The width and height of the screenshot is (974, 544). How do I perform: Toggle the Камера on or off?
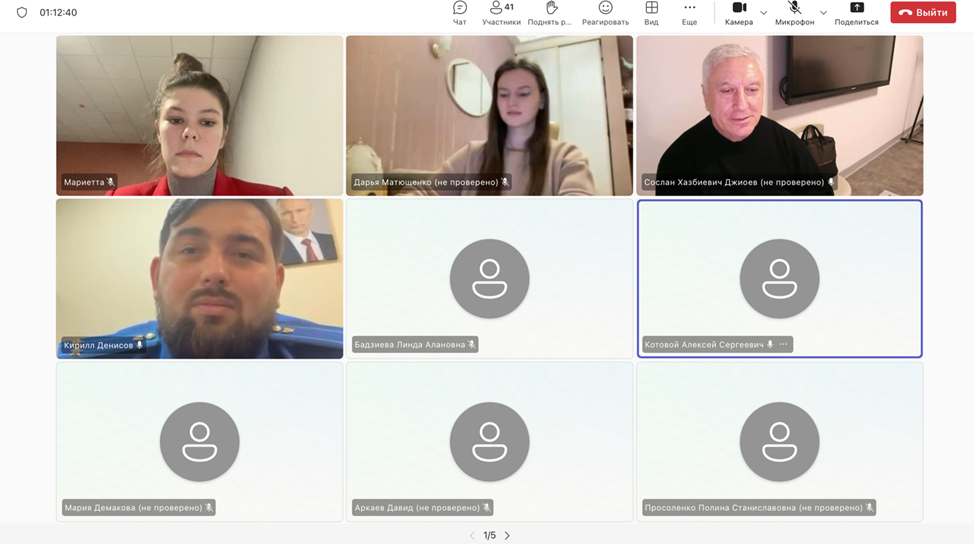coord(739,12)
